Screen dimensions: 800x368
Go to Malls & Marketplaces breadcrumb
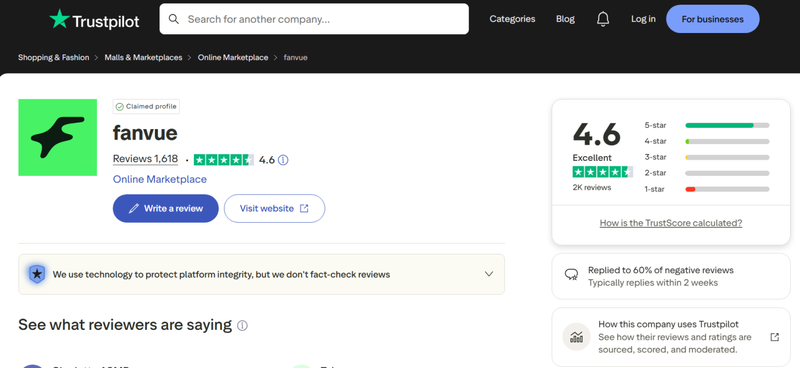(143, 58)
